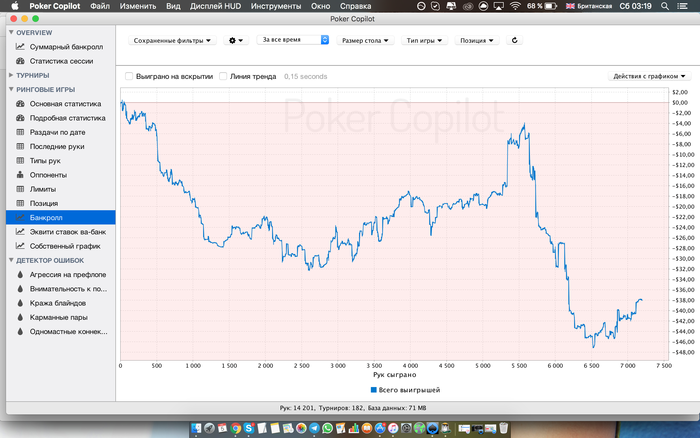The width and height of the screenshot is (700, 438).
Task: Enable Линия тренда checkbox
Action: [223, 76]
